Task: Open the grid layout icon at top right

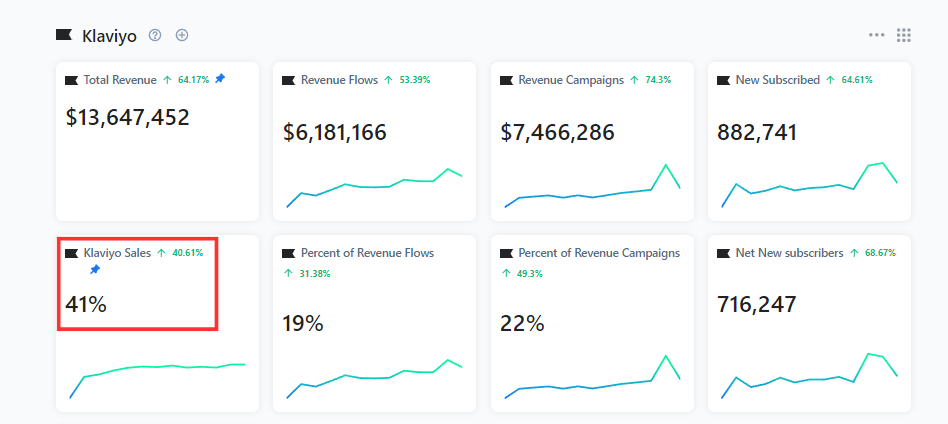Action: 904,35
